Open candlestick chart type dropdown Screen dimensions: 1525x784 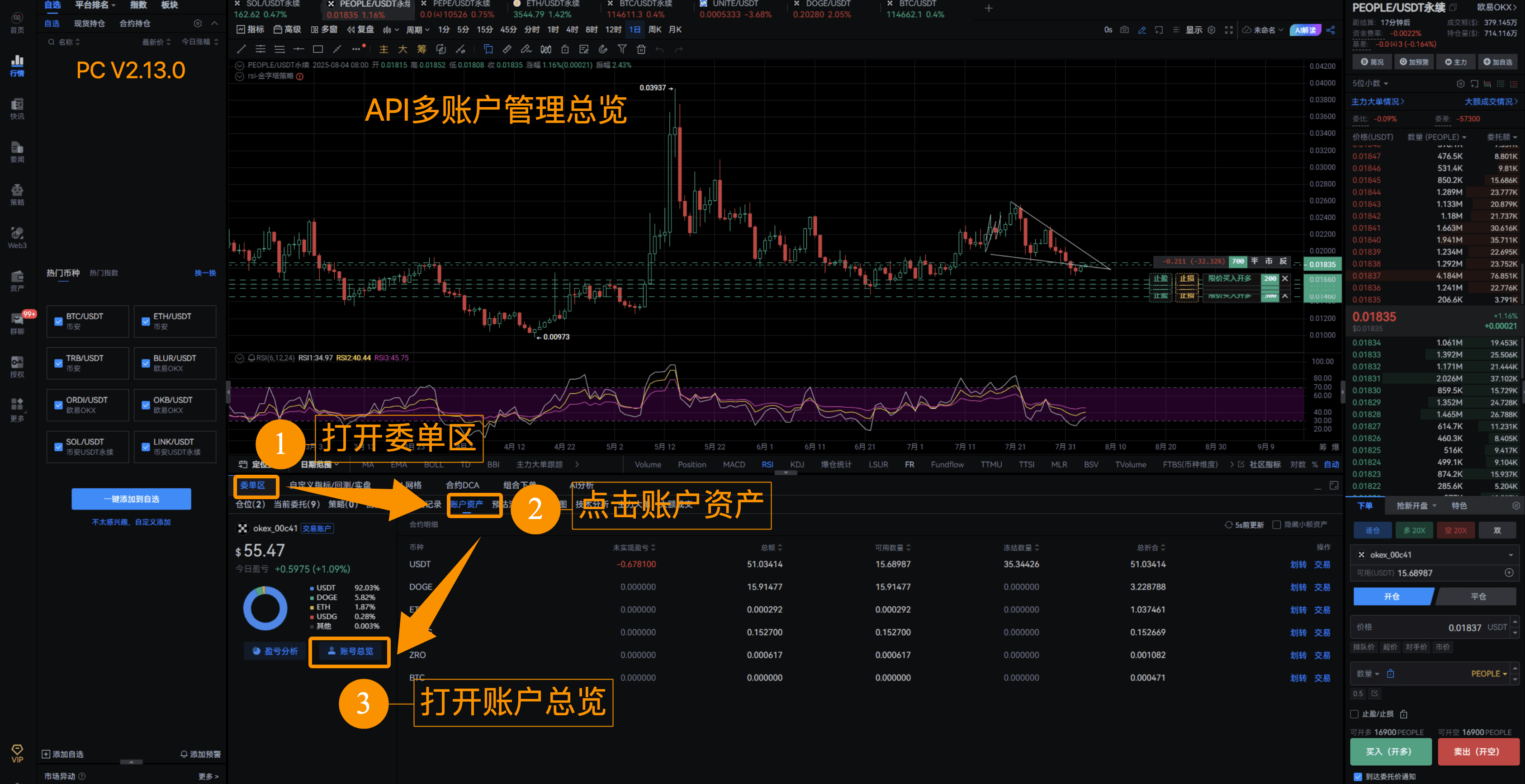coord(390,29)
